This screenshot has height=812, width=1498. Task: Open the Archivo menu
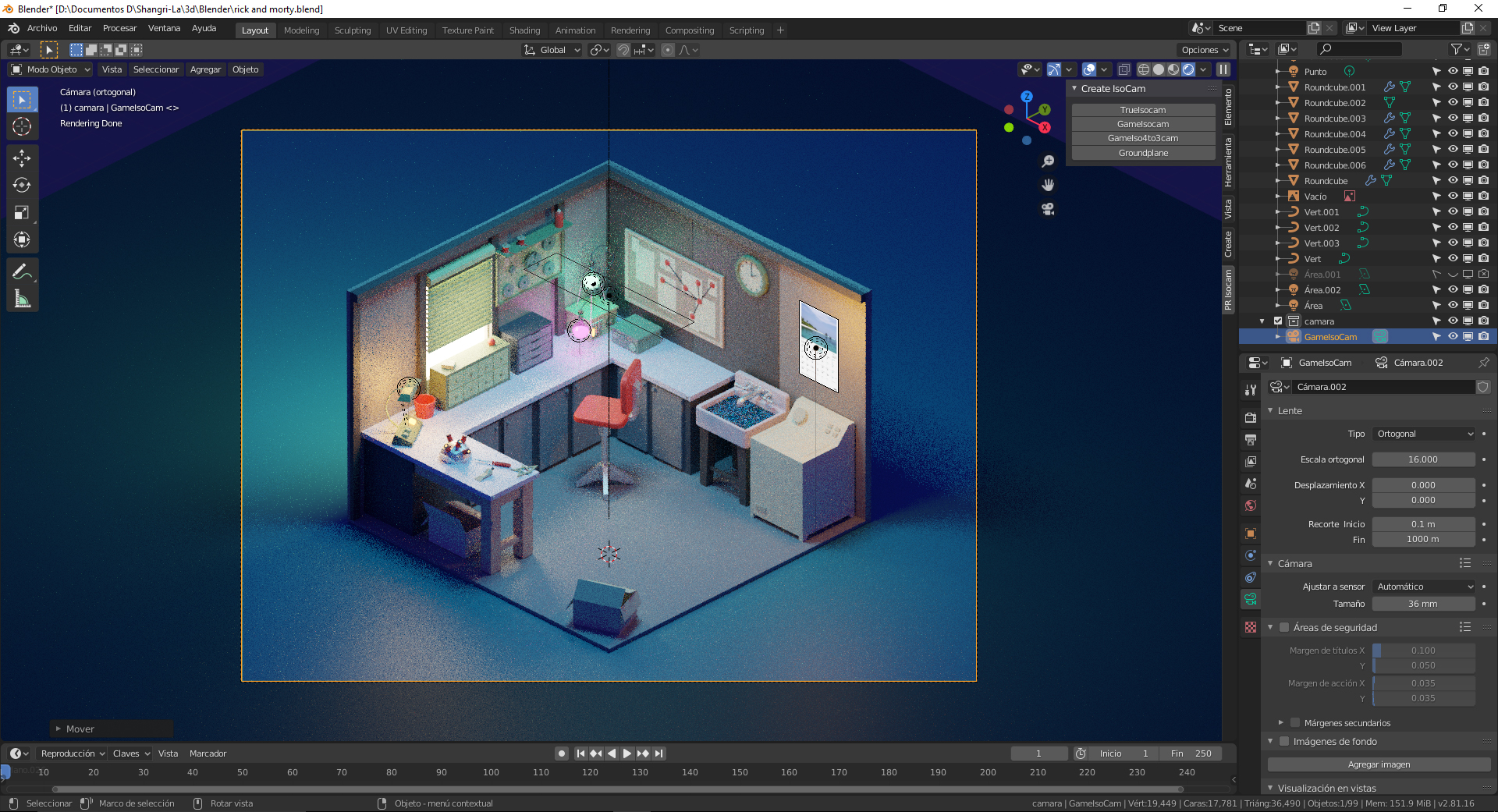pos(42,28)
